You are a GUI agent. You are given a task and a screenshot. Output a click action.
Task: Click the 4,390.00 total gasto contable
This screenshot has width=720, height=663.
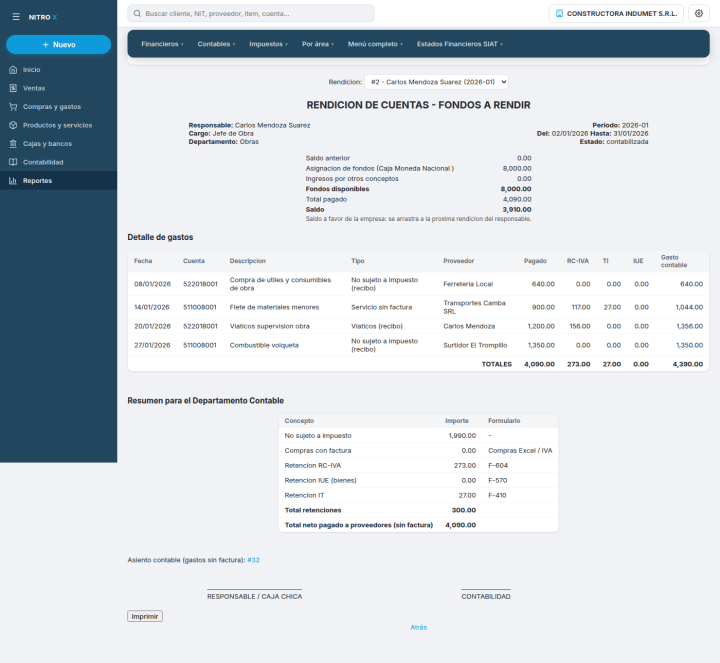pyautogui.click(x=687, y=364)
